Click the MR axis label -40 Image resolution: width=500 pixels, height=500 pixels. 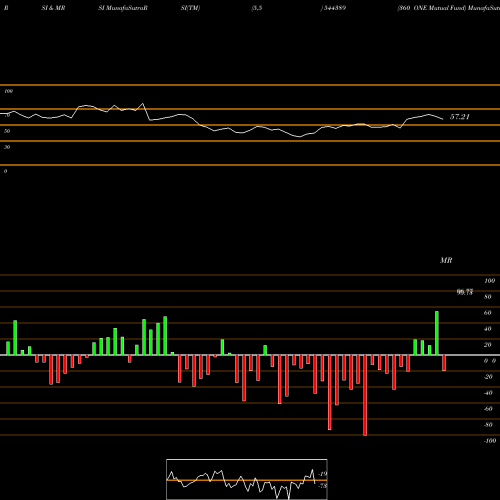coord(488,393)
